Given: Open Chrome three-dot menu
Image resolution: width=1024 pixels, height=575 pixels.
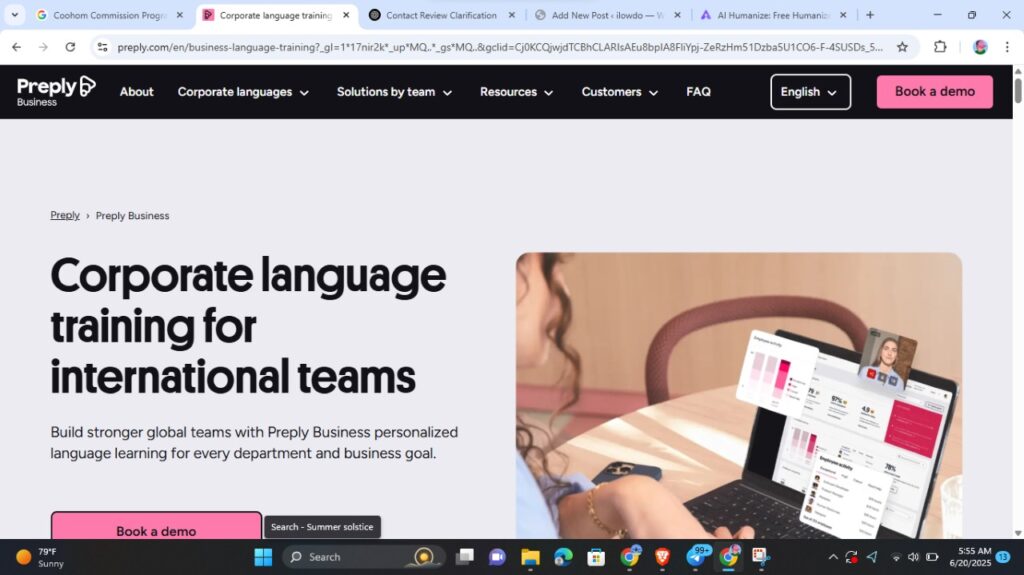Looking at the screenshot, I should (1007, 47).
